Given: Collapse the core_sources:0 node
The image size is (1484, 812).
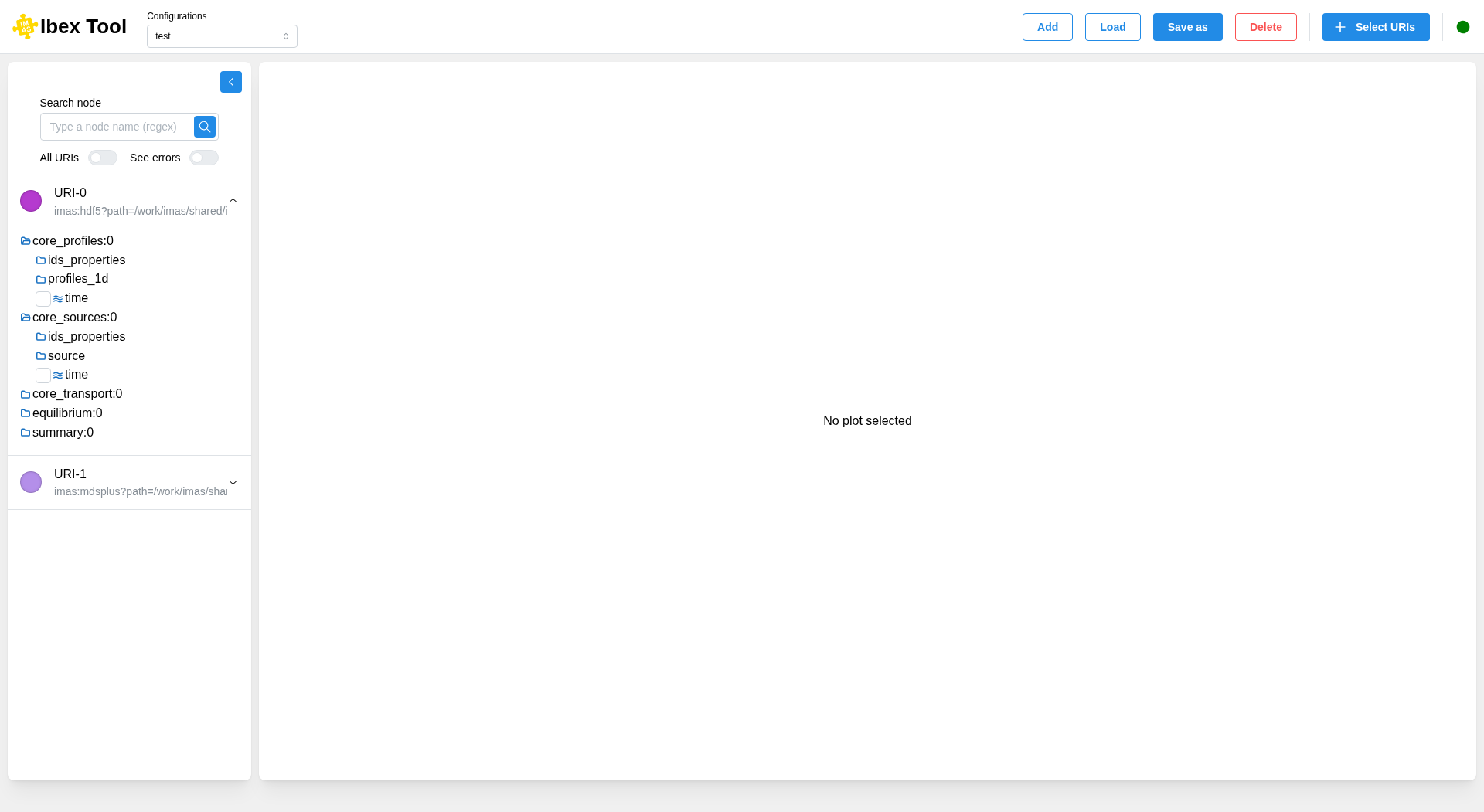Looking at the screenshot, I should 74,318.
